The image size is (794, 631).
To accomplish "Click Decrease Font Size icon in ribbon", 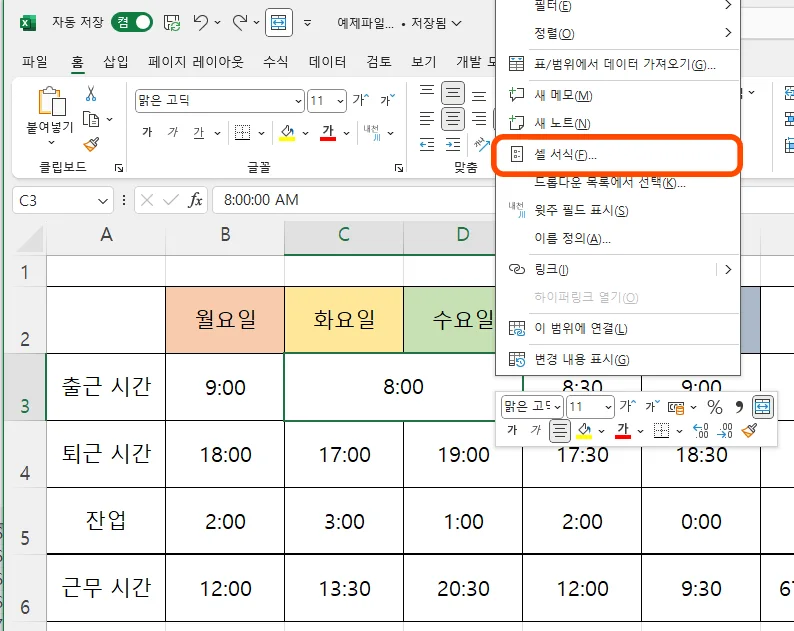I will coord(388,100).
